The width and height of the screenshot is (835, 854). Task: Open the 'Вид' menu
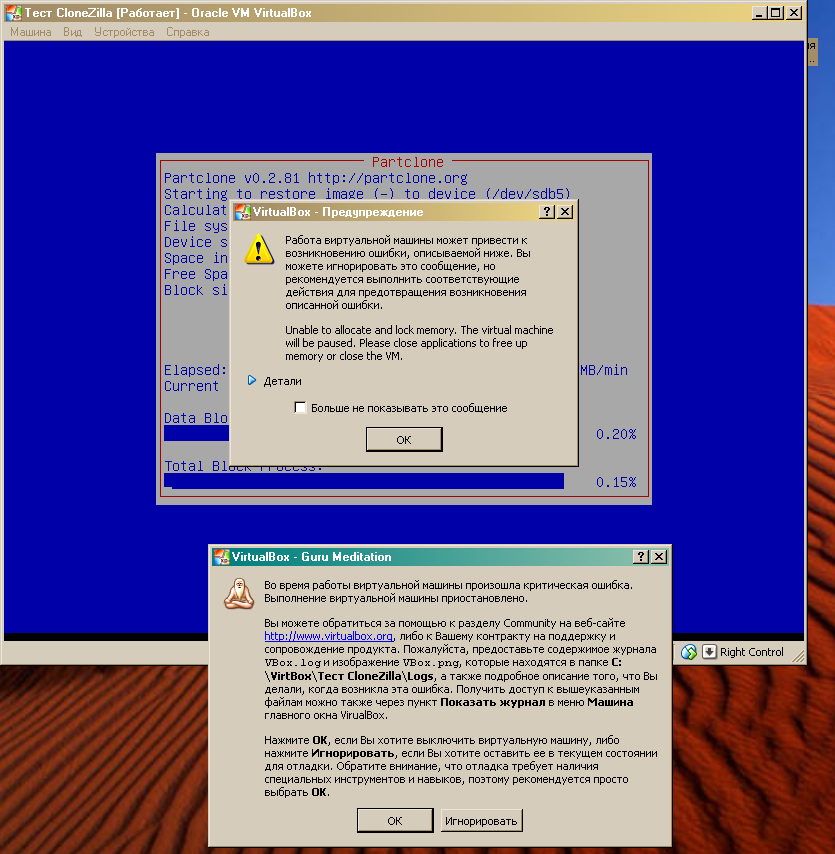click(x=73, y=32)
